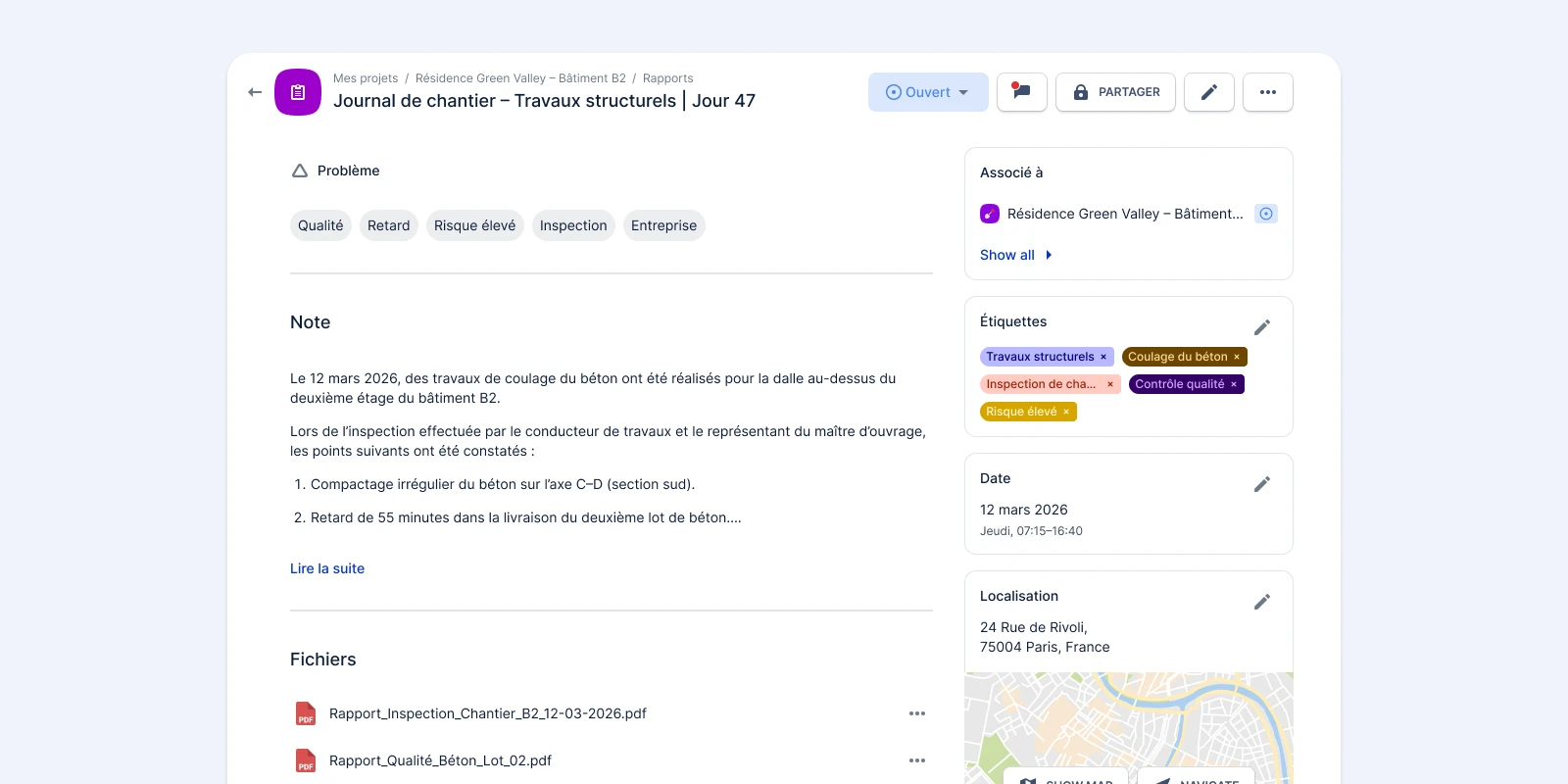This screenshot has height=784, width=1568.
Task: Open Résidence Green Valley – Bâtiment B2 breadcrumb
Action: pos(520,78)
